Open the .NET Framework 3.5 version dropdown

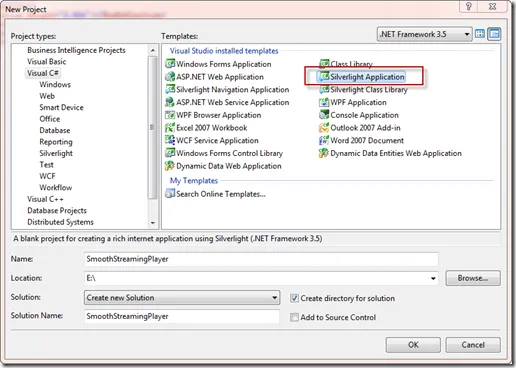pos(425,34)
